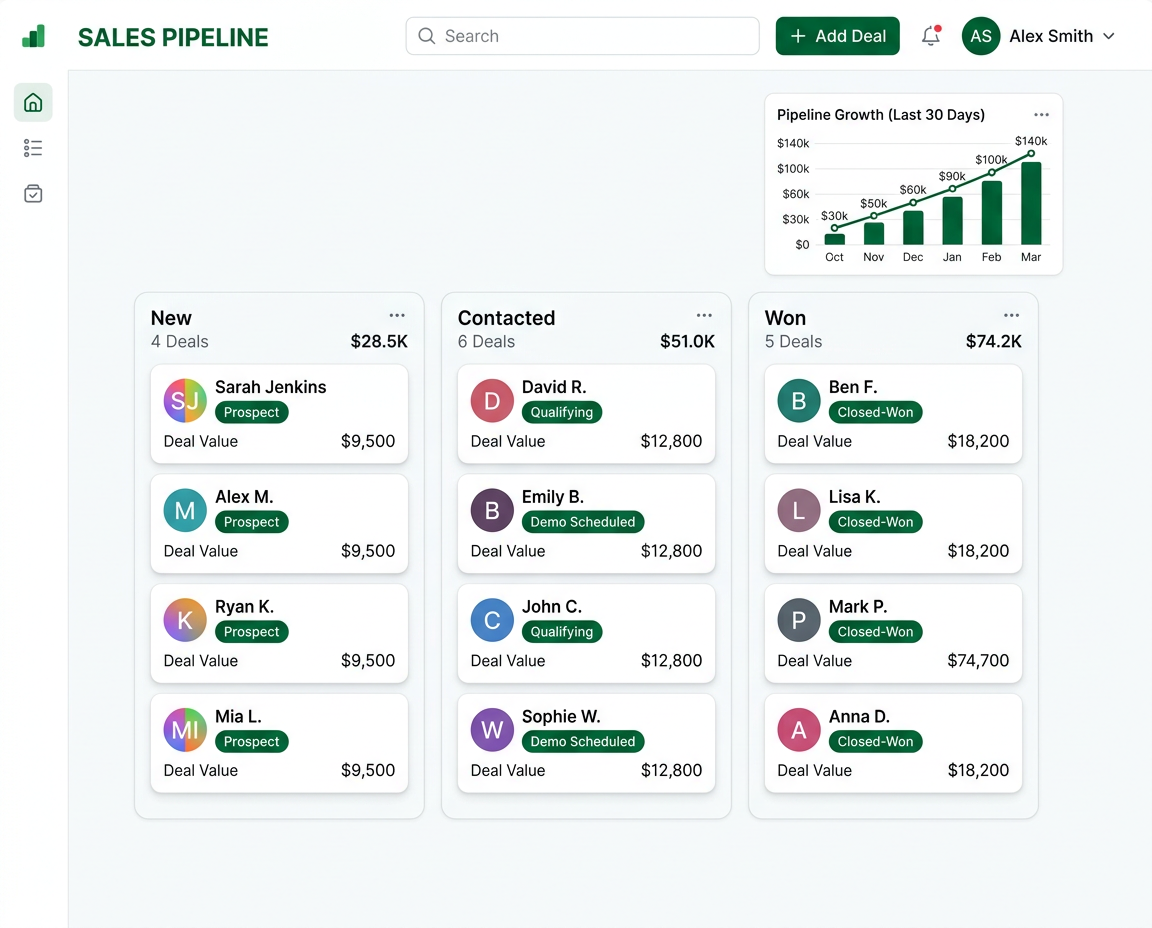Click Emily B.'s B avatar
The height and width of the screenshot is (928, 1152).
[492, 510]
